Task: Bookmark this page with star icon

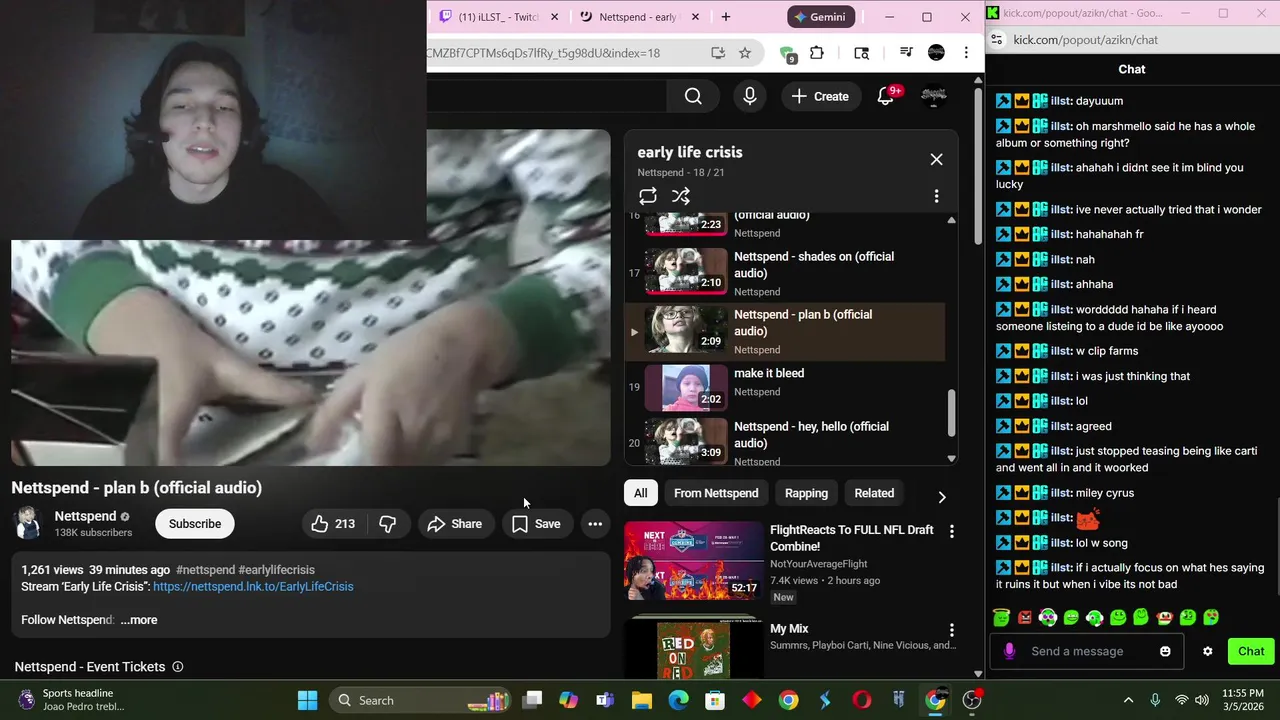Action: [x=745, y=53]
